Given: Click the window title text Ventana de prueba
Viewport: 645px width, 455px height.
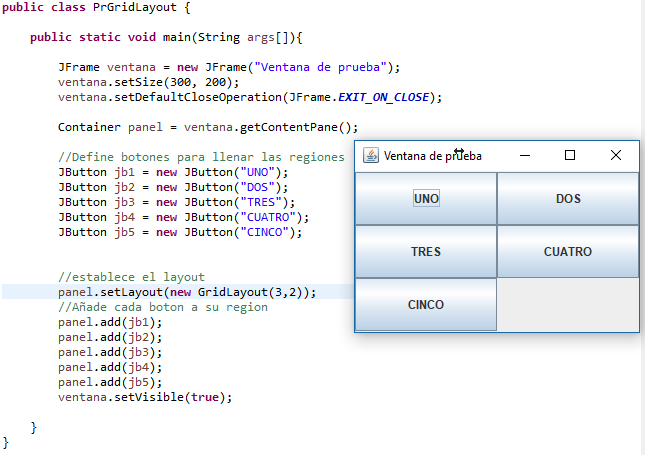Looking at the screenshot, I should [x=432, y=156].
